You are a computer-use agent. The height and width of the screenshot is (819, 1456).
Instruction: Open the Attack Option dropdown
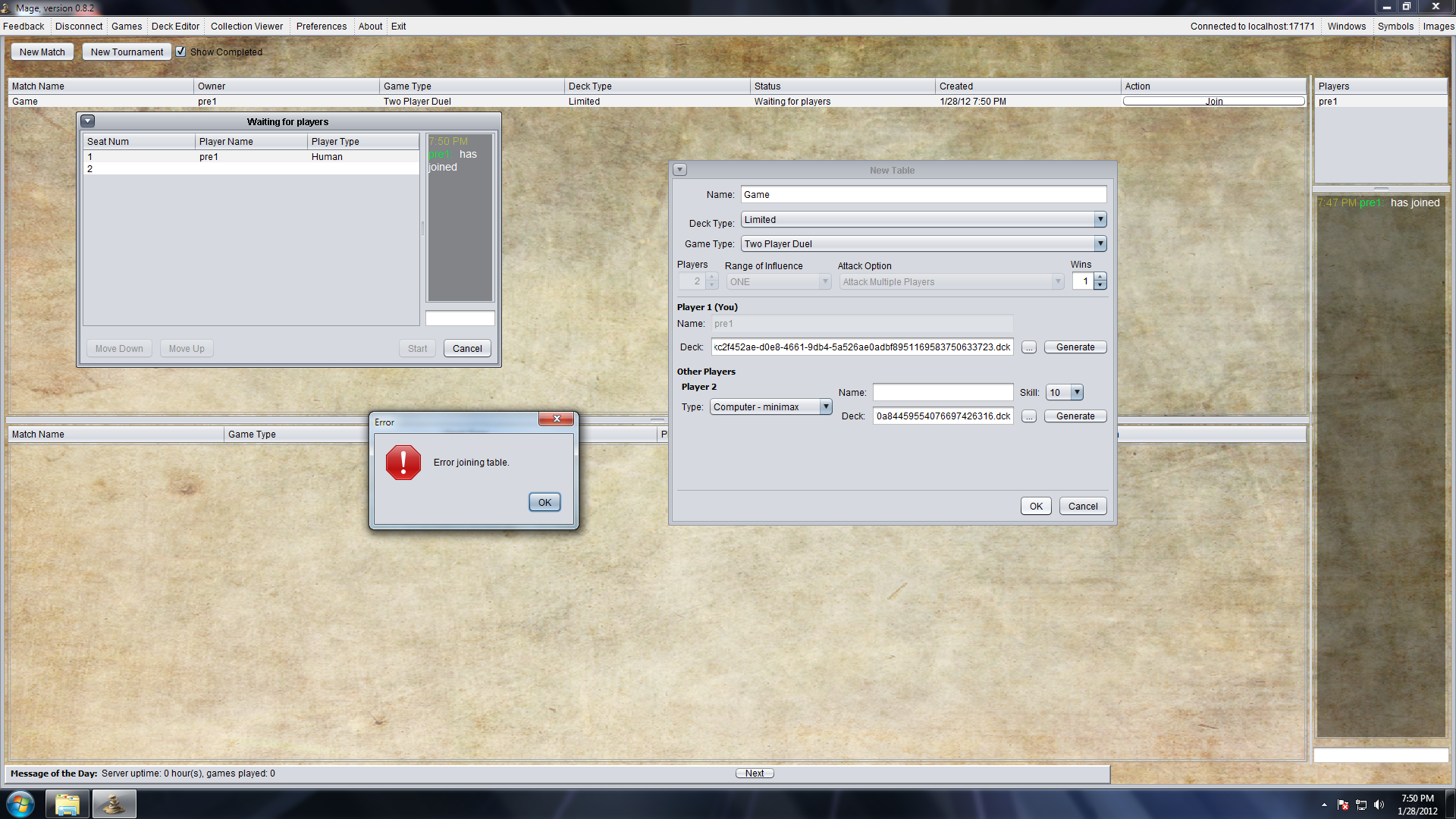point(952,282)
